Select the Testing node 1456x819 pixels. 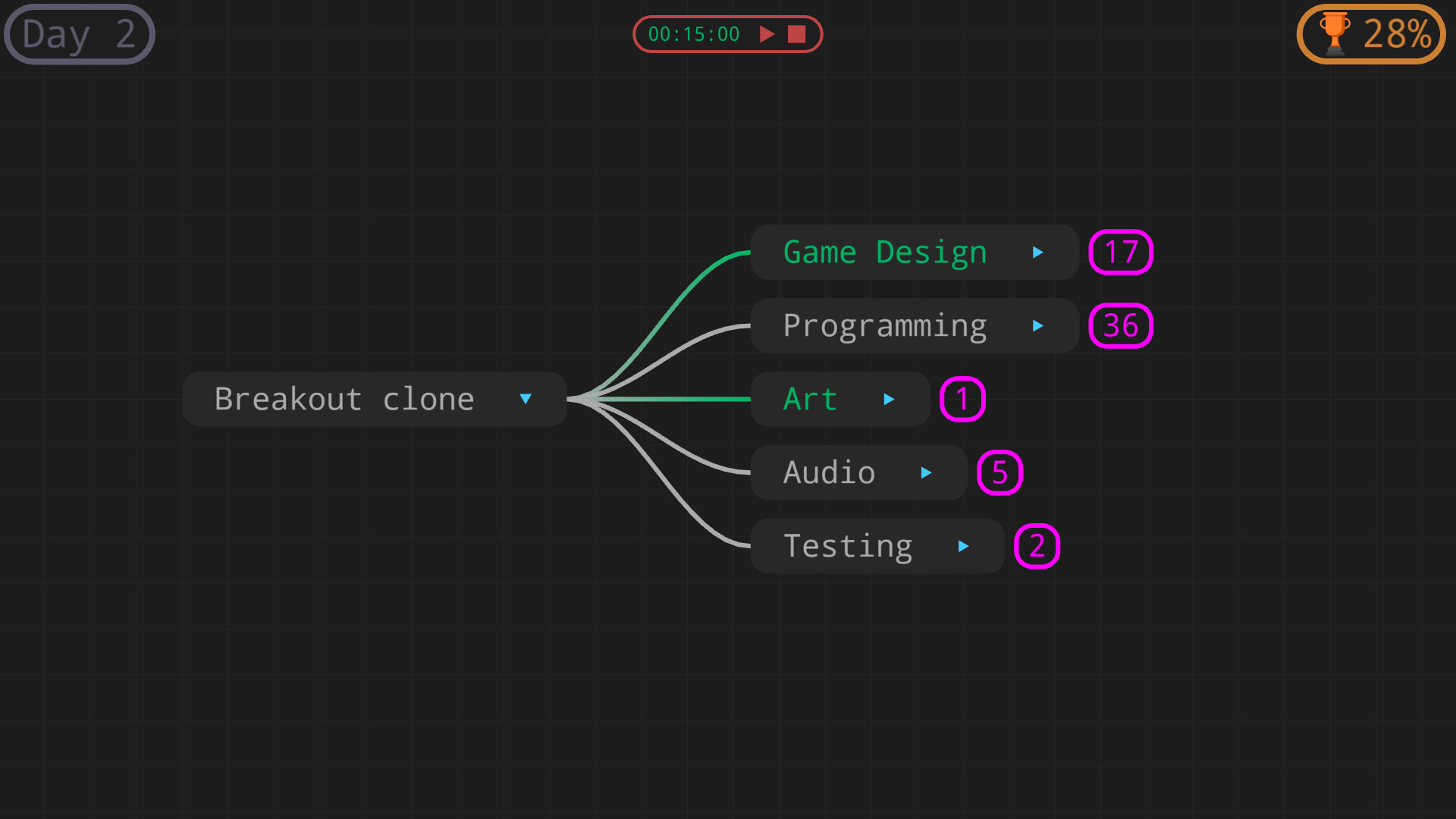847,545
